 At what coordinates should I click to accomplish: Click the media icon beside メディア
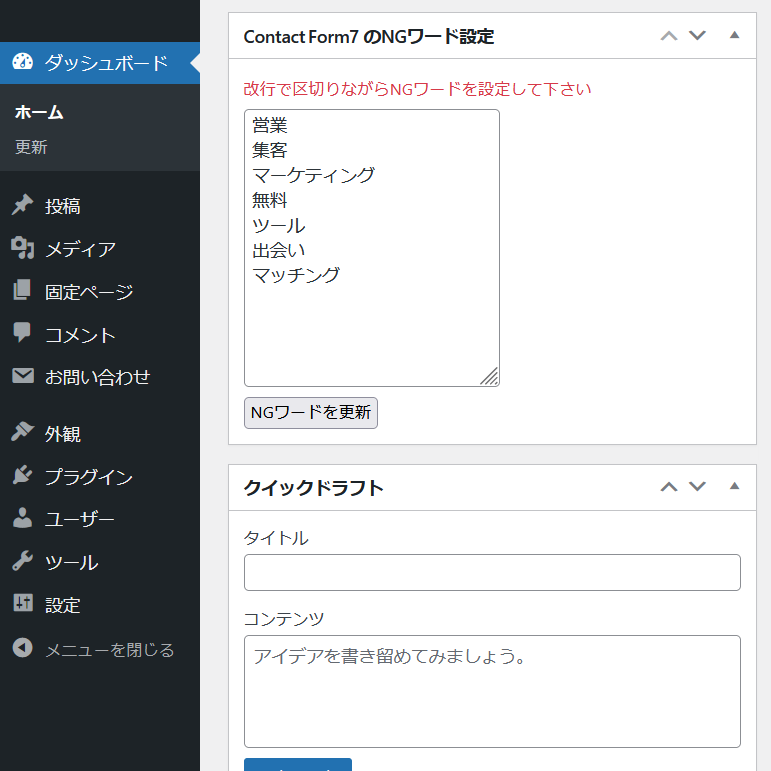pyautogui.click(x=23, y=248)
